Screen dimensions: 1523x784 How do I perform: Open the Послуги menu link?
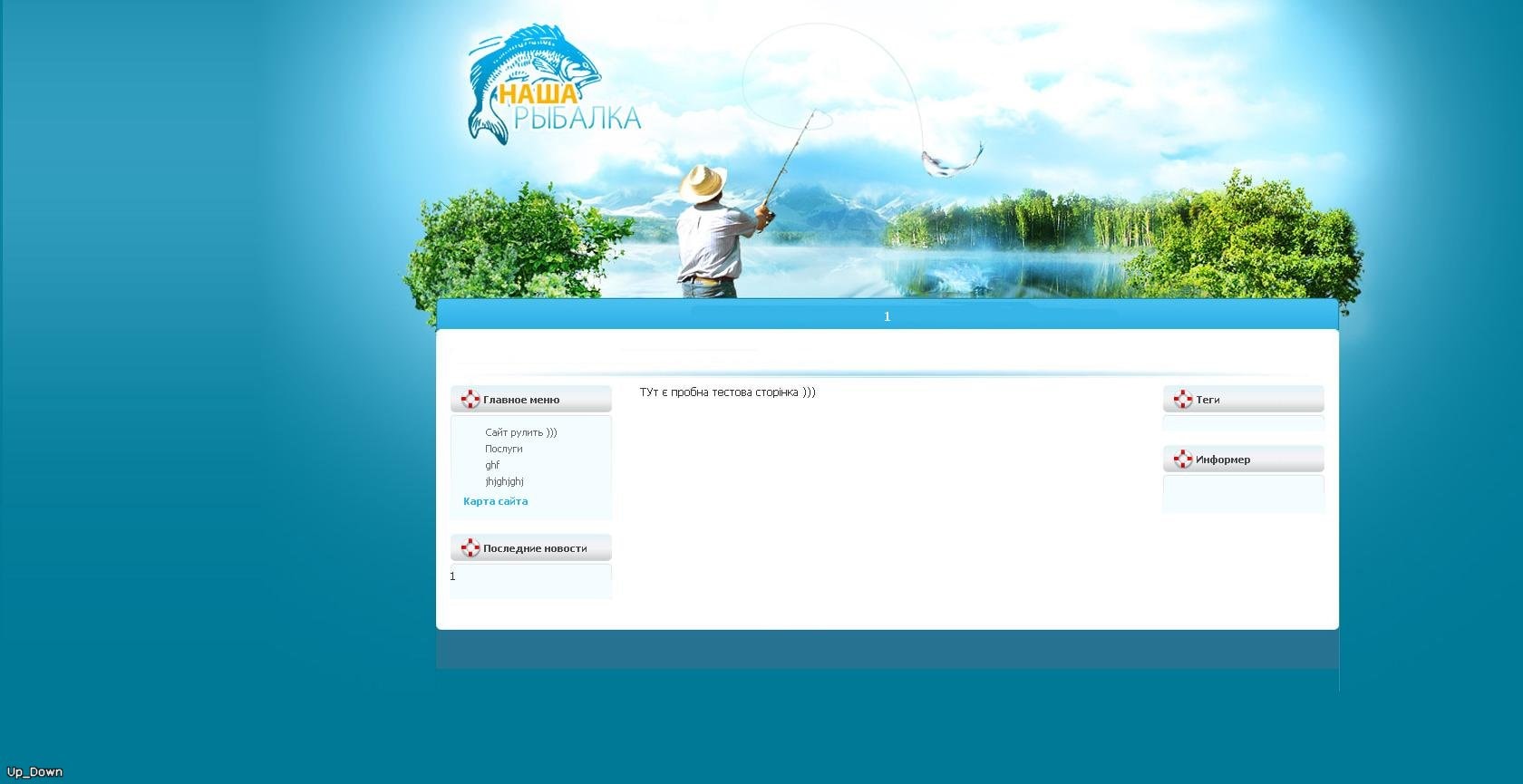point(503,449)
